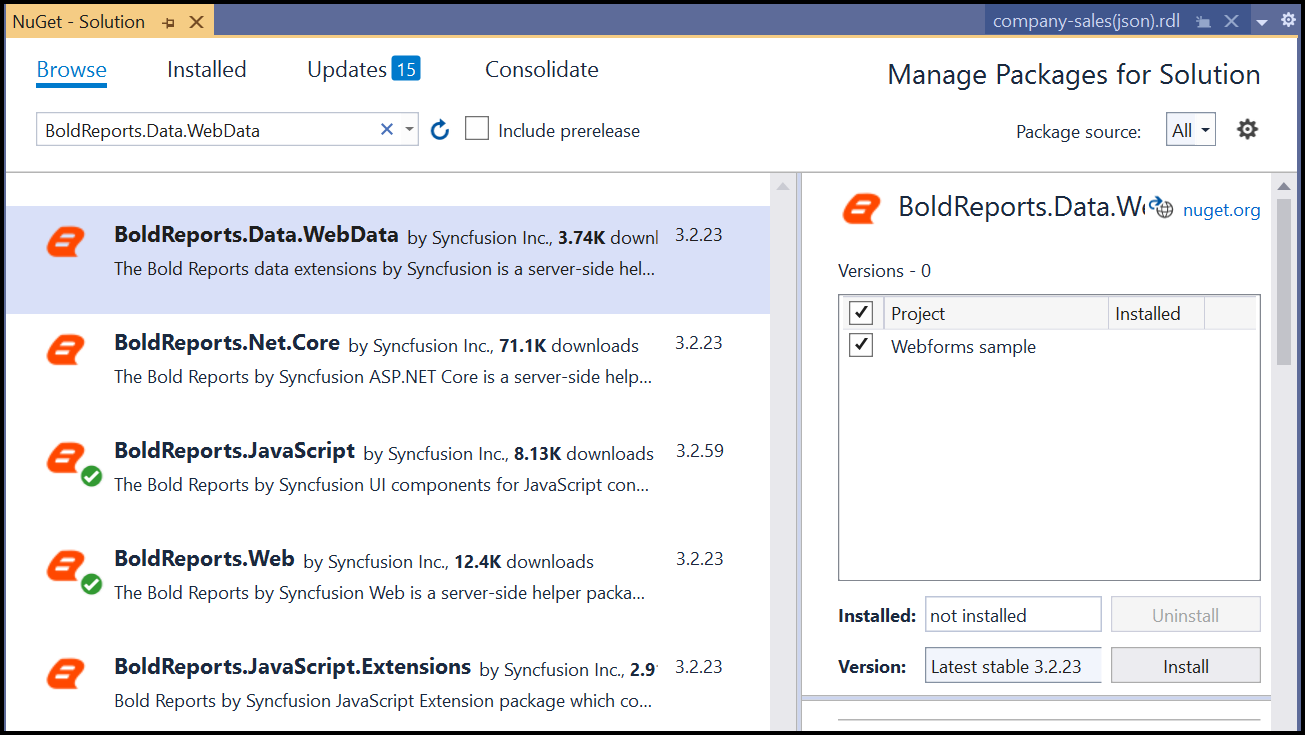The width and height of the screenshot is (1305, 735).
Task: Open the document tab overflow dropdown arrow
Action: tap(1263, 22)
